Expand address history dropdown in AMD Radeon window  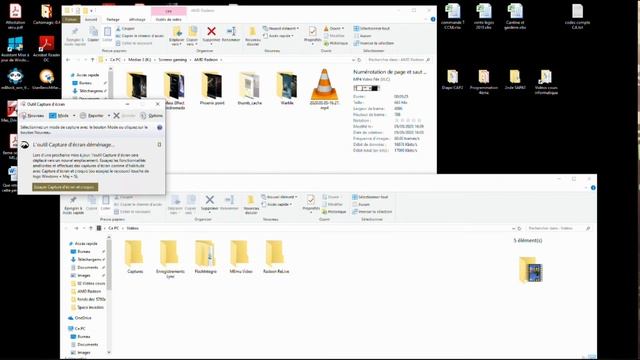(353, 60)
